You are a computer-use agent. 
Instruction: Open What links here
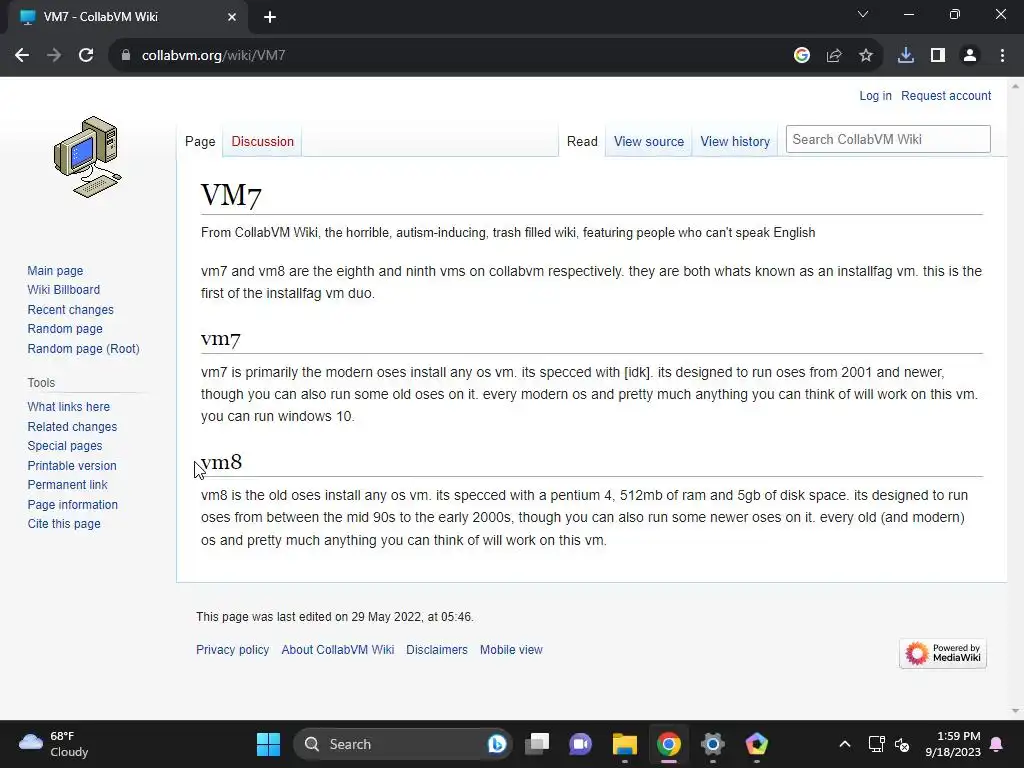click(69, 407)
